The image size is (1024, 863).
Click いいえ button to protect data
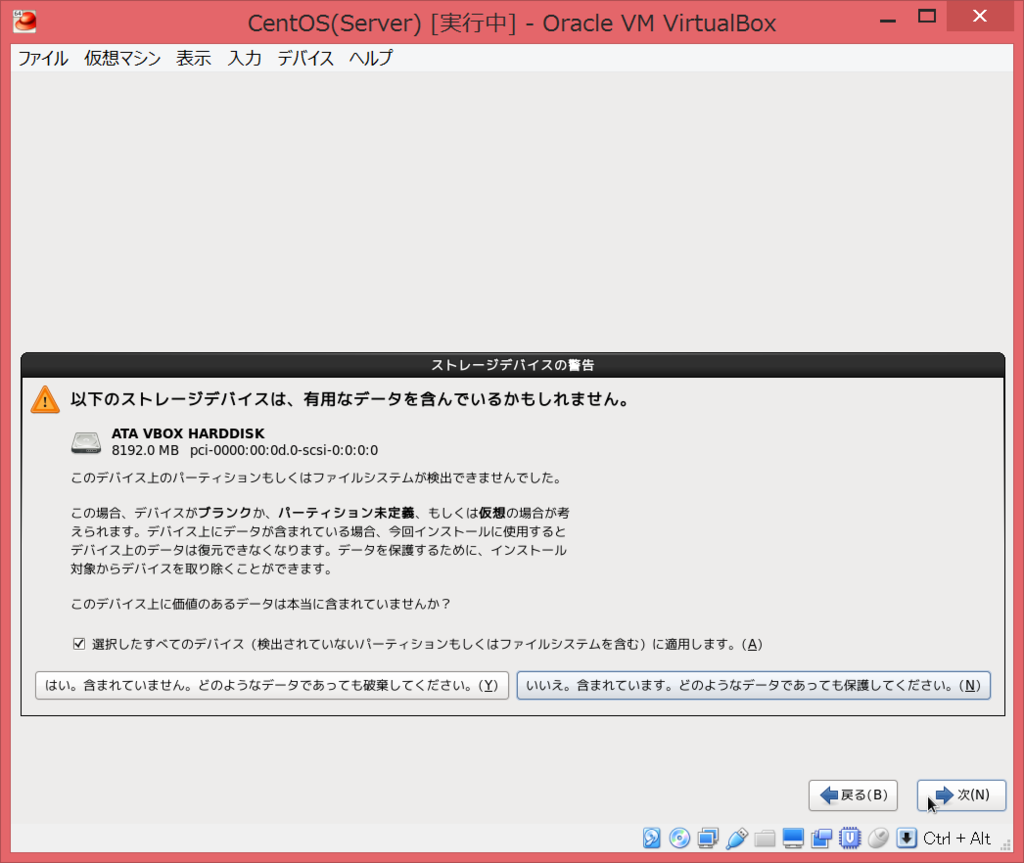(754, 685)
